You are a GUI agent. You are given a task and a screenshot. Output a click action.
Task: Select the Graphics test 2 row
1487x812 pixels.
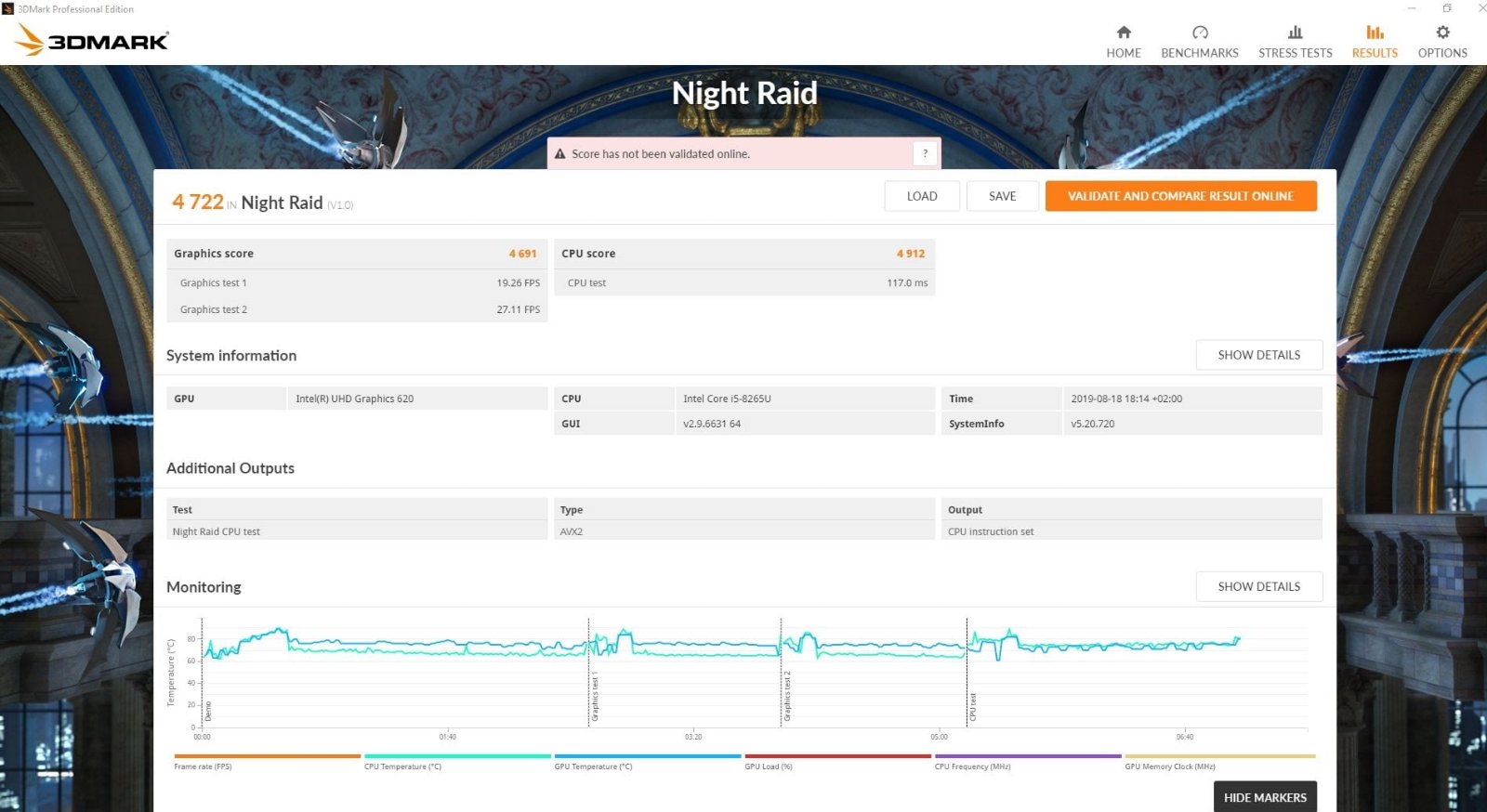pyautogui.click(x=357, y=309)
